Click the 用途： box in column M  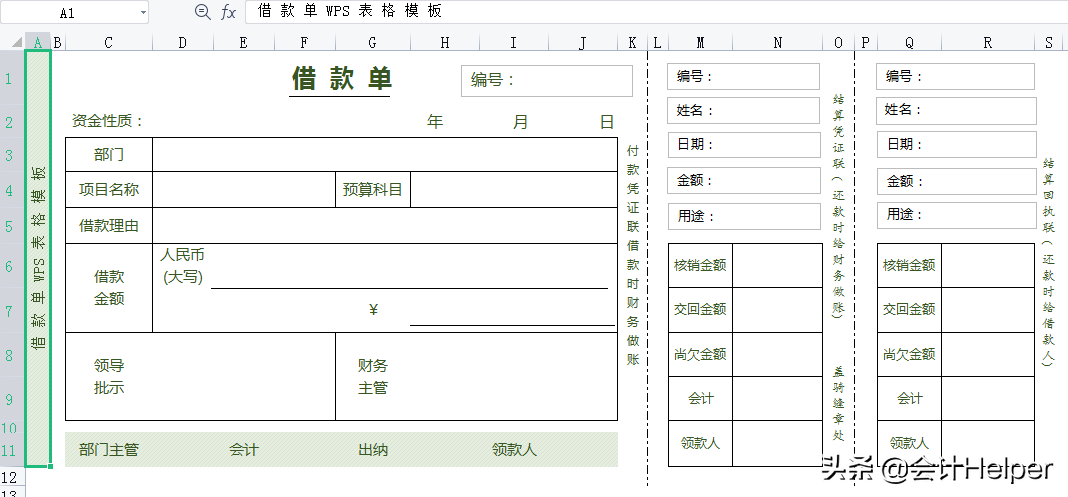(x=744, y=217)
